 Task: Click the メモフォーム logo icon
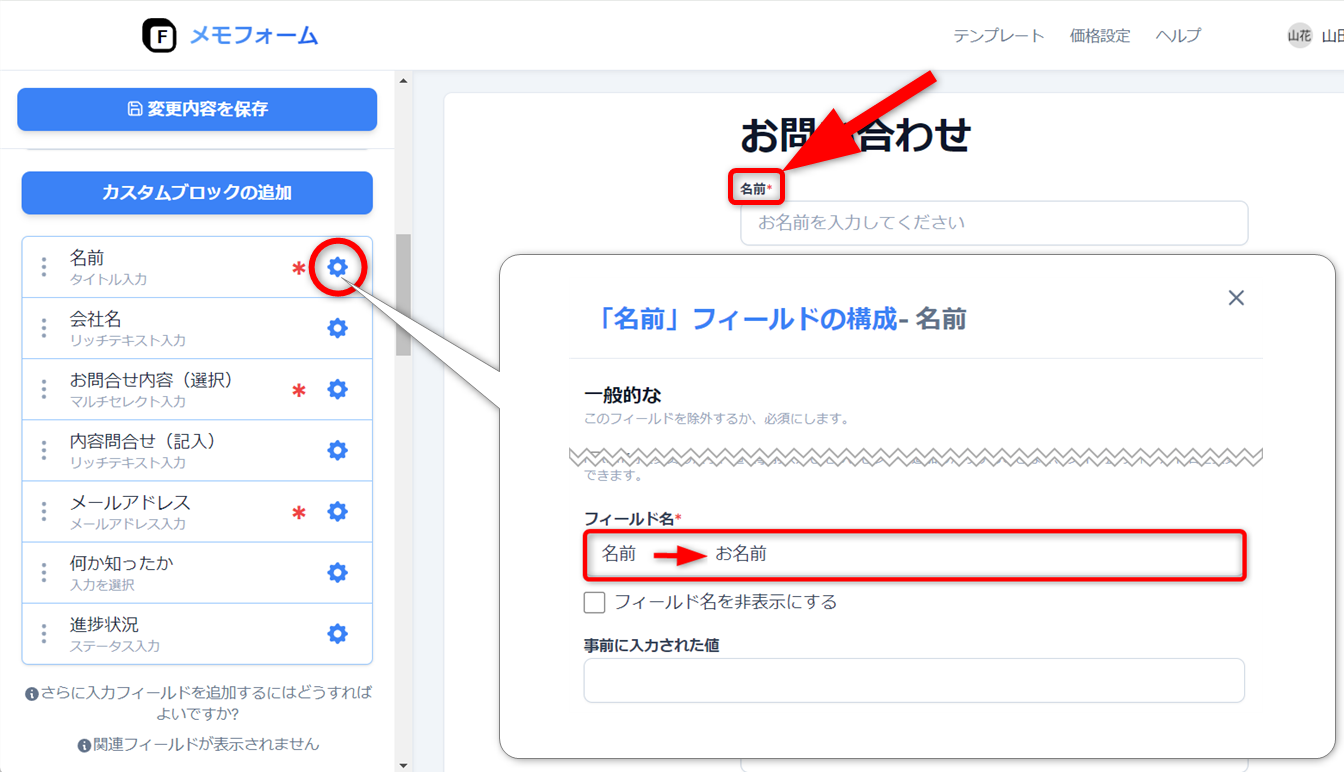click(159, 36)
